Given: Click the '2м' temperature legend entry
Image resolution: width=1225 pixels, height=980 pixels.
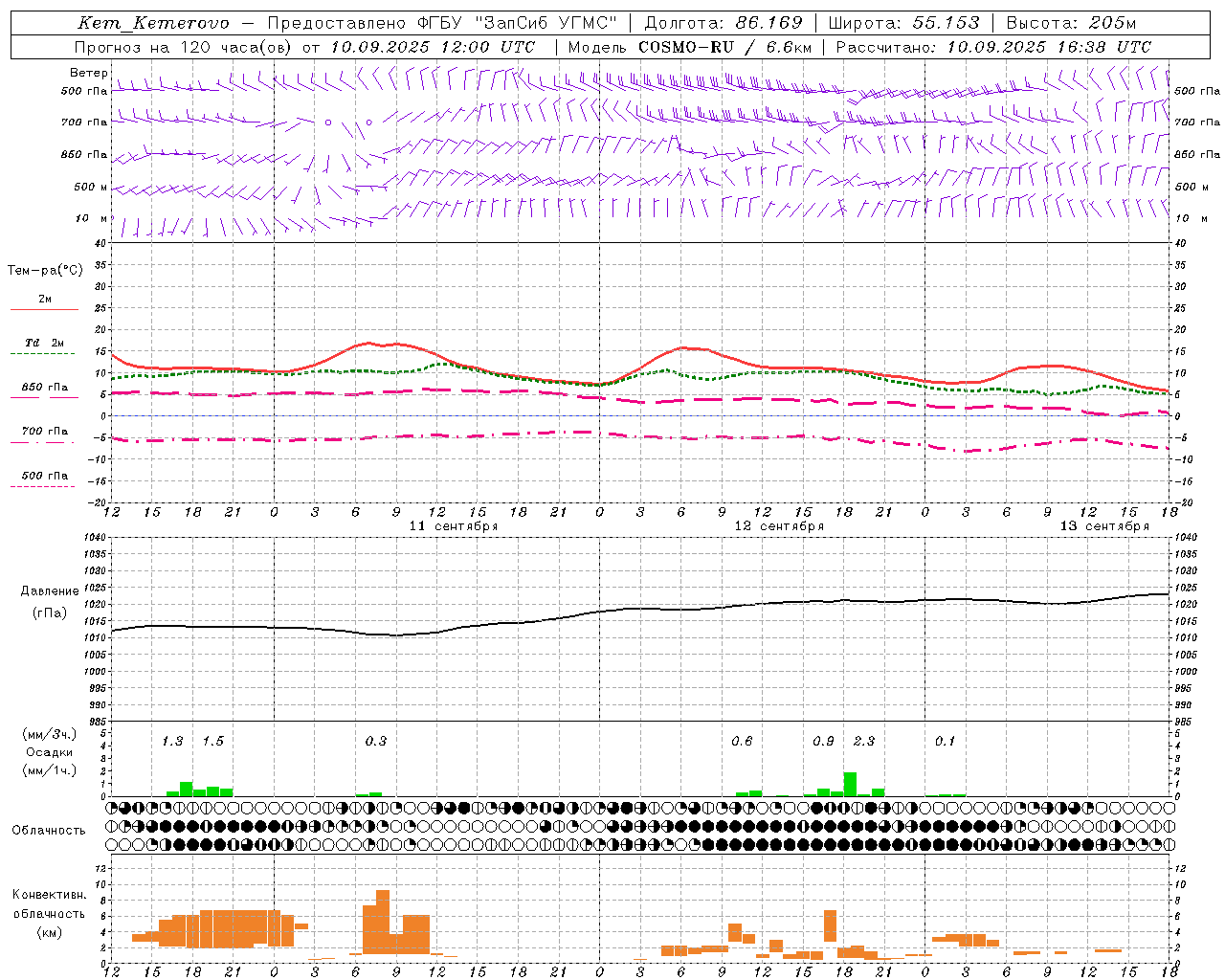Looking at the screenshot, I should tap(45, 300).
